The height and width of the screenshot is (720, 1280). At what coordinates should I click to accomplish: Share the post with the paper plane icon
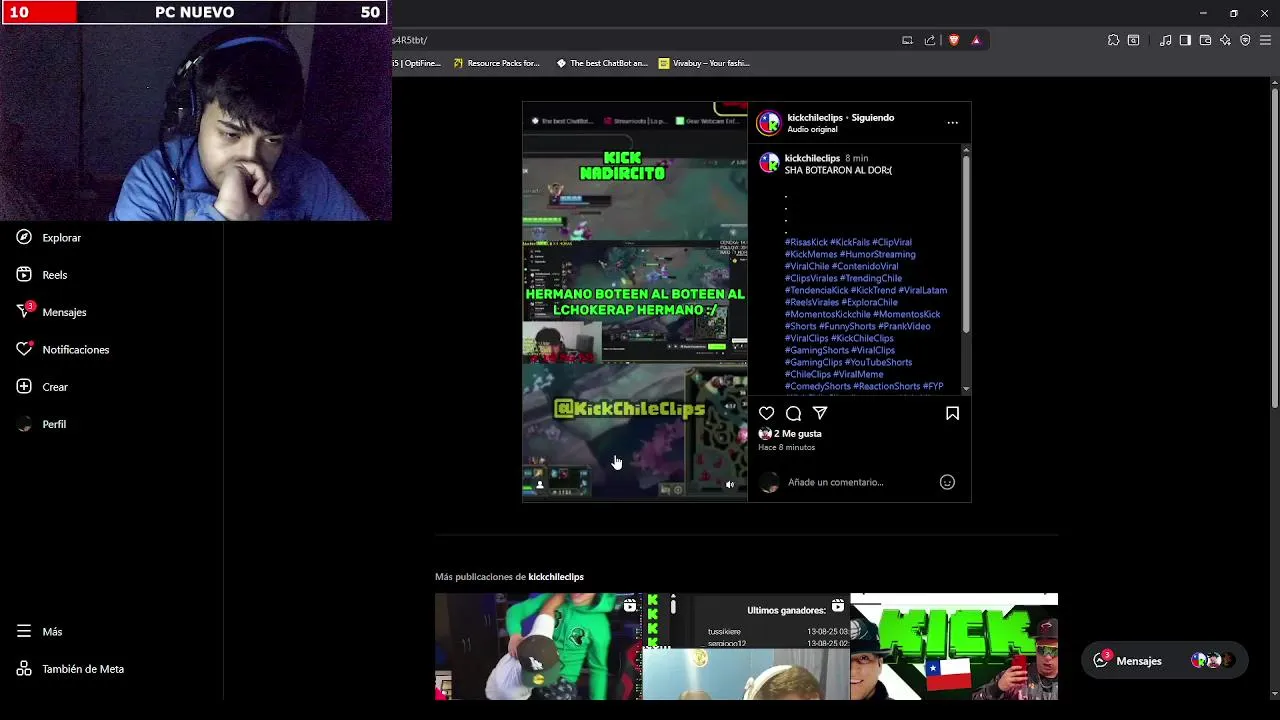pyautogui.click(x=820, y=413)
